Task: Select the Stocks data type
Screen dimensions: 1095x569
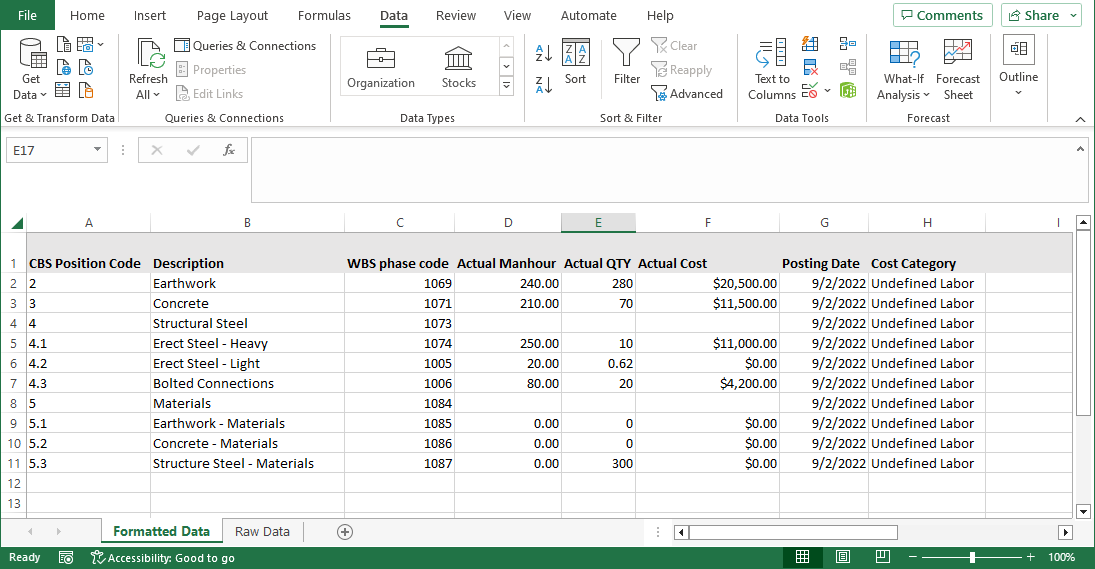Action: pos(459,67)
